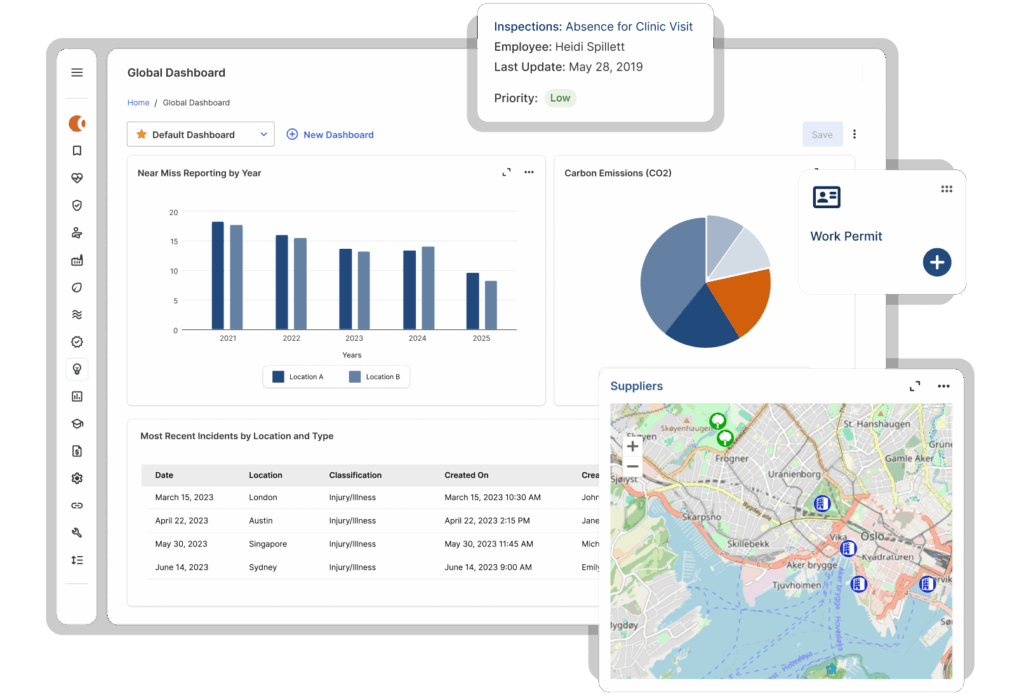The width and height of the screenshot is (1024, 695).
Task: Open the three-dot menu on Near Miss Reporting card
Action: tap(529, 172)
